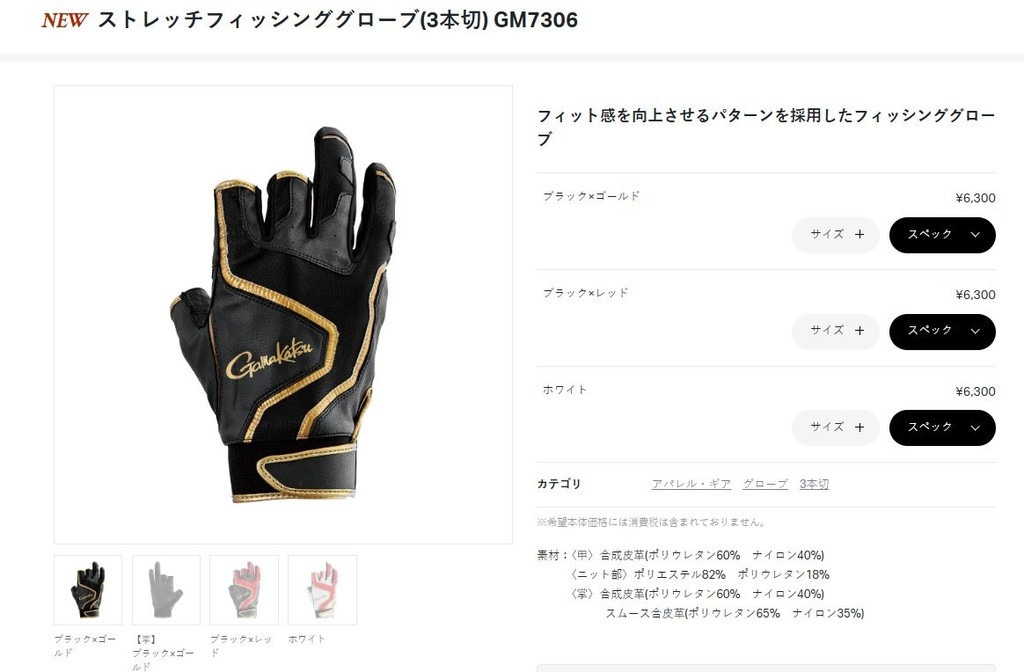
Task: Click plus icon on ブラック×レッド サイズ button
Action: tap(859, 331)
